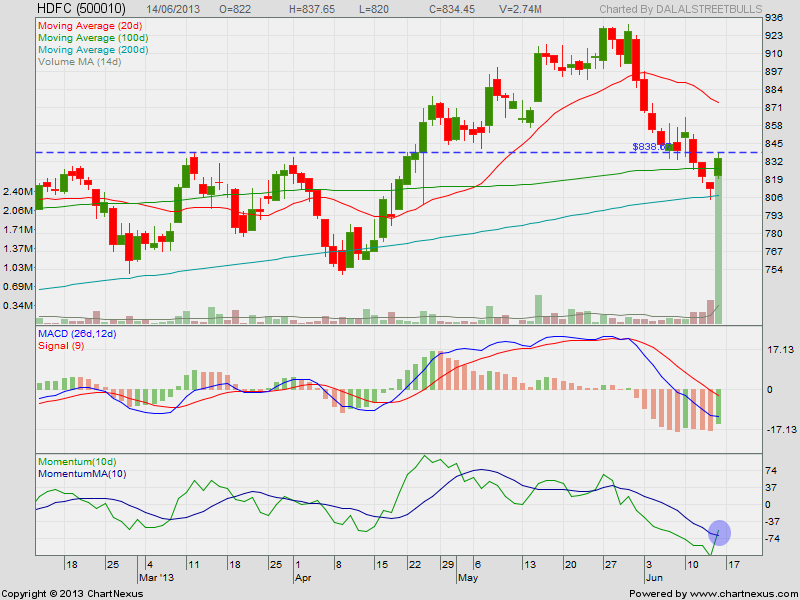Screen dimensions: 800x600
Task: Click the Copyright © 2013 ChartNexus text
Action: [x=72, y=594]
